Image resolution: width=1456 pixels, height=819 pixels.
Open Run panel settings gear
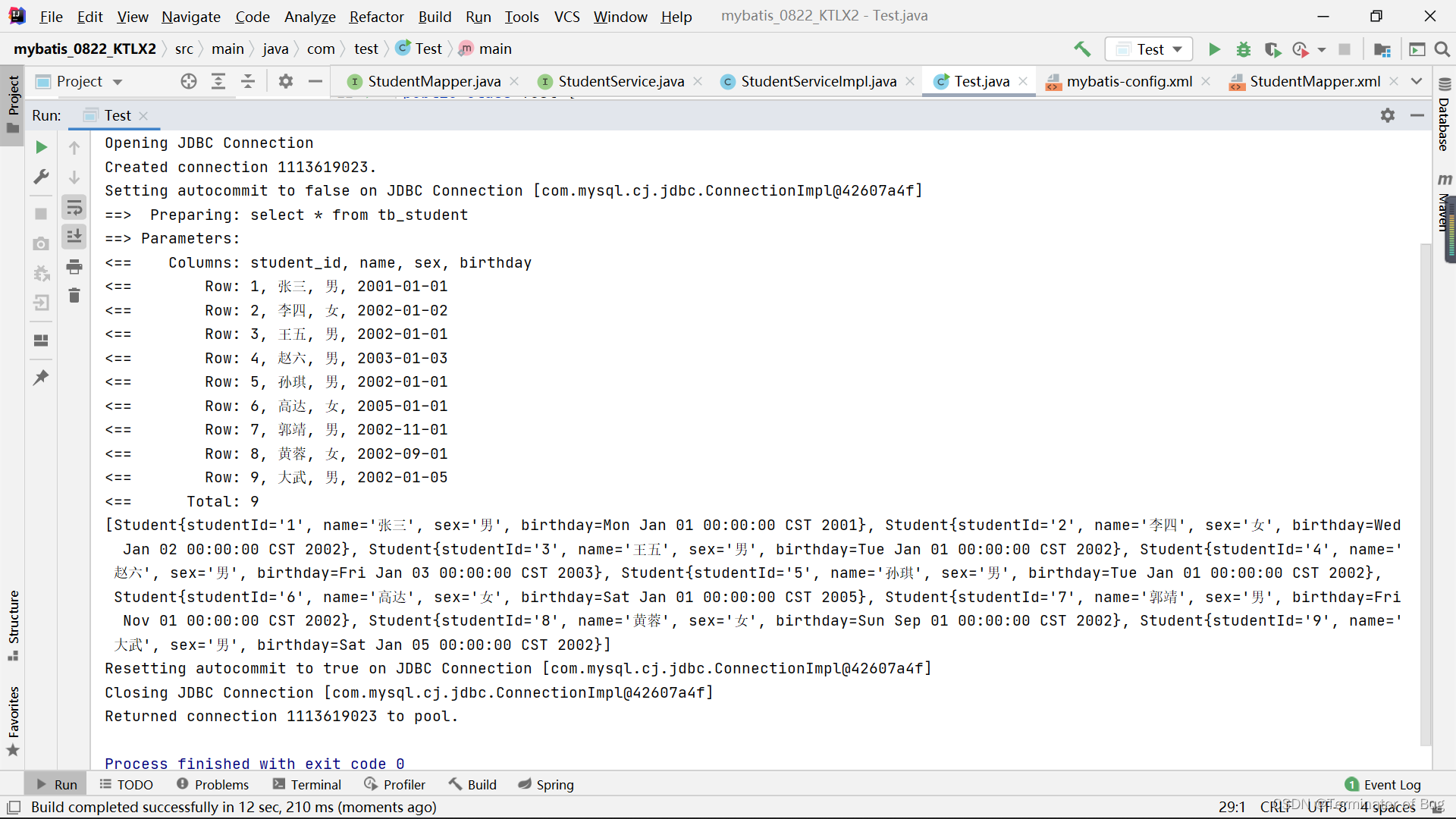[1388, 115]
